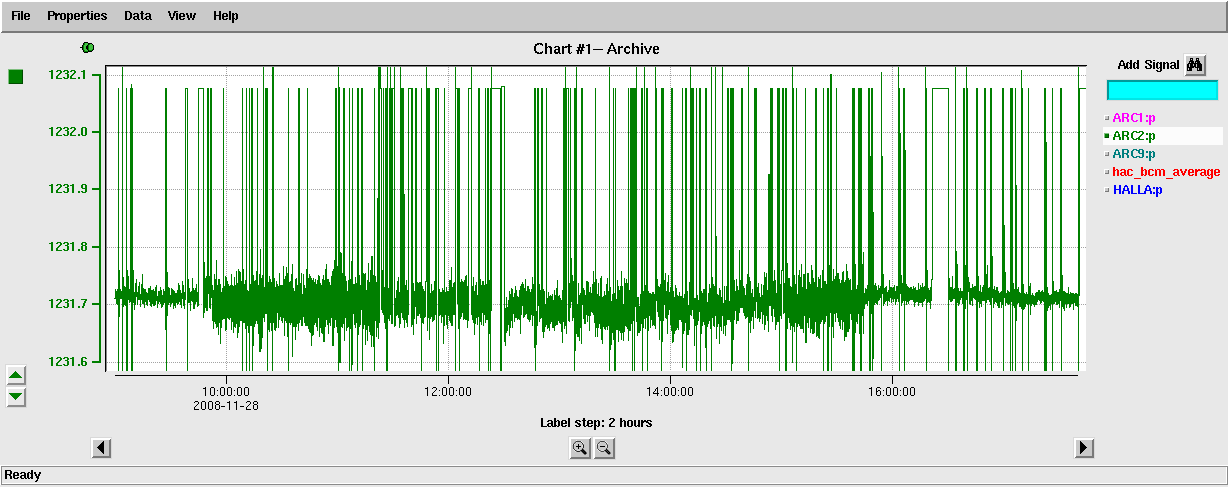Click the green down-arrow axis scroll button

16,397
